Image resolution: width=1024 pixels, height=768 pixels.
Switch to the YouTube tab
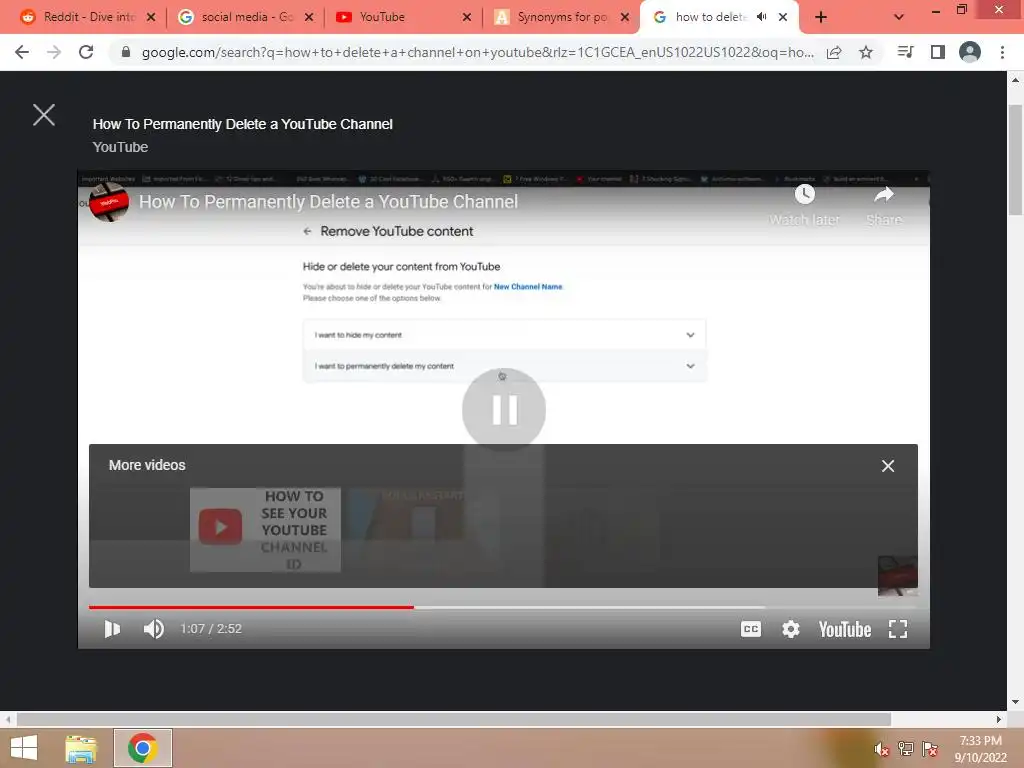tap(404, 17)
